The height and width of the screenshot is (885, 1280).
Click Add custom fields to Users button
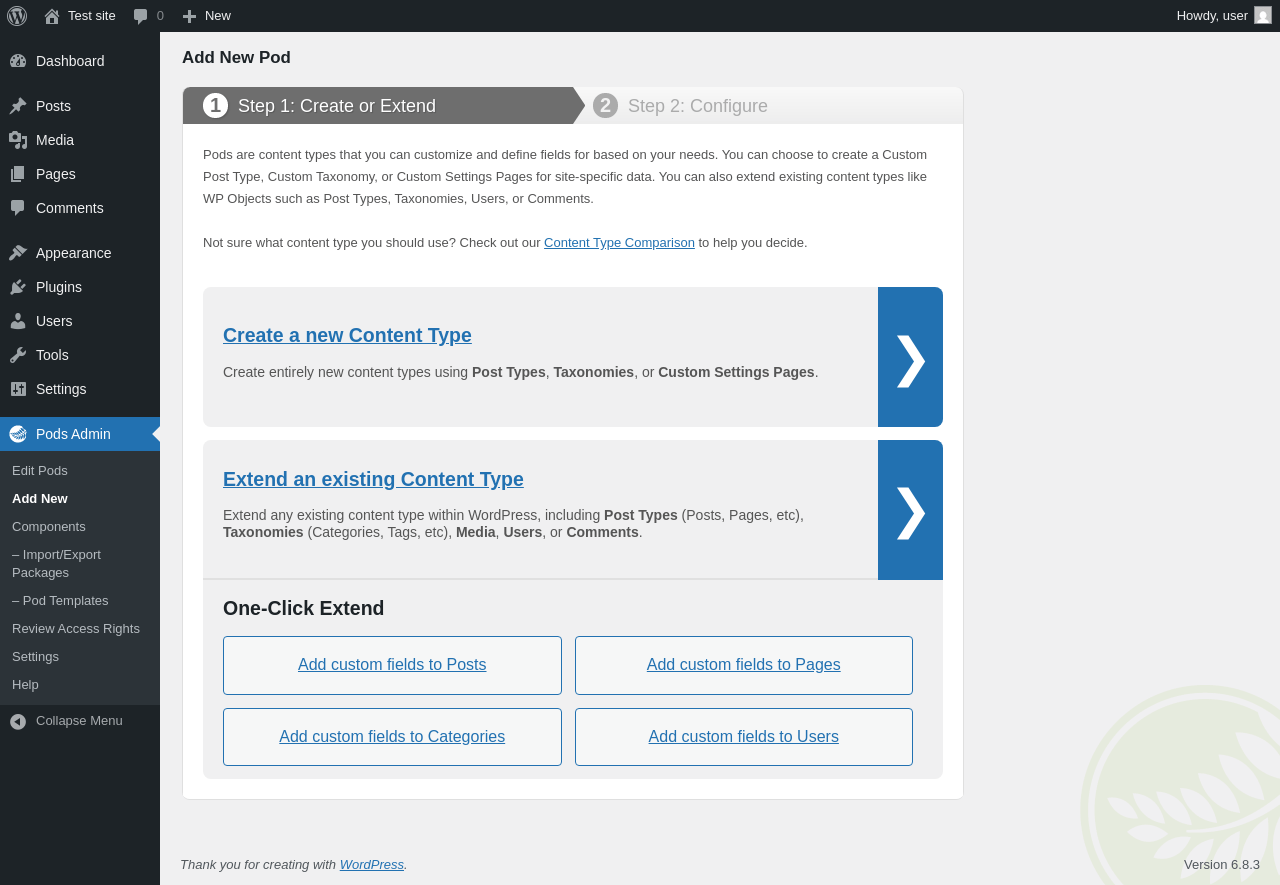[744, 737]
